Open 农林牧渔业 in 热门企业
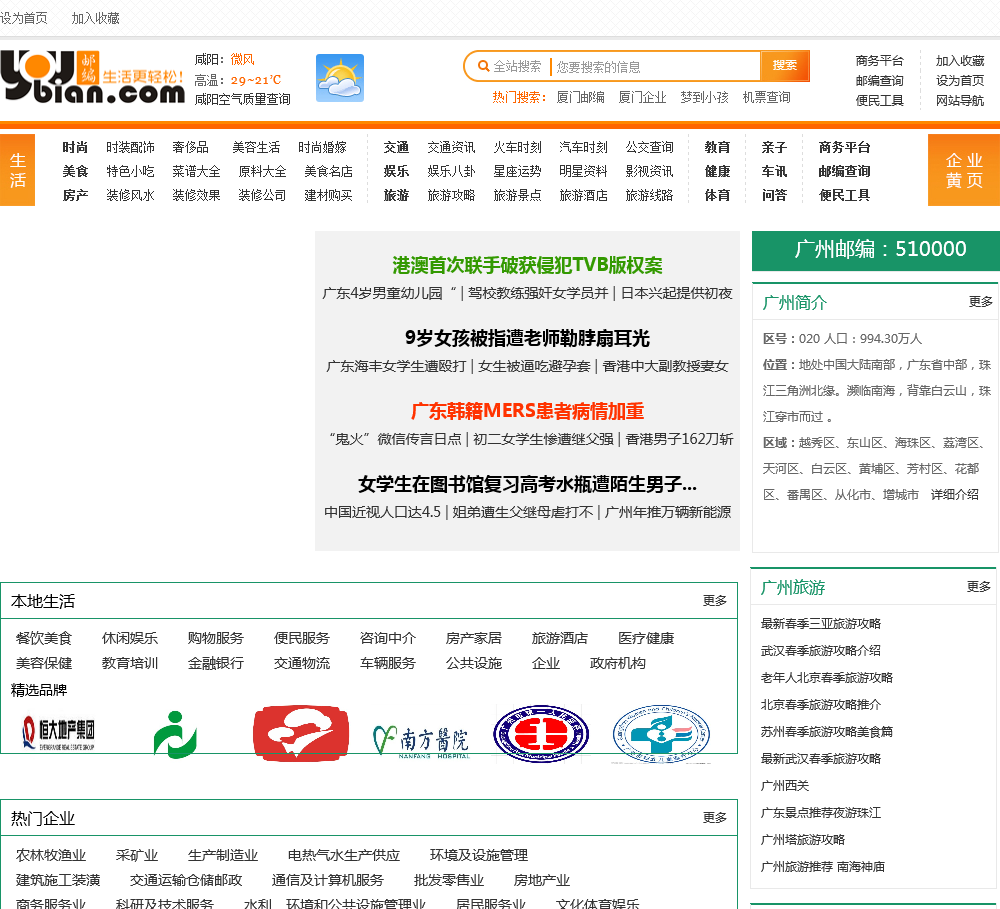The image size is (1000, 909). [51, 855]
